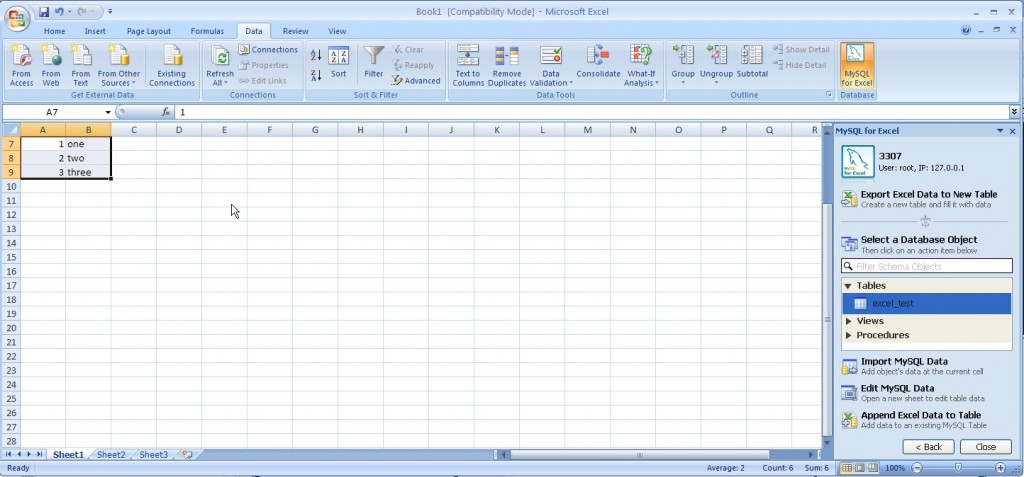Toggle the Filter funnel

[x=374, y=56]
